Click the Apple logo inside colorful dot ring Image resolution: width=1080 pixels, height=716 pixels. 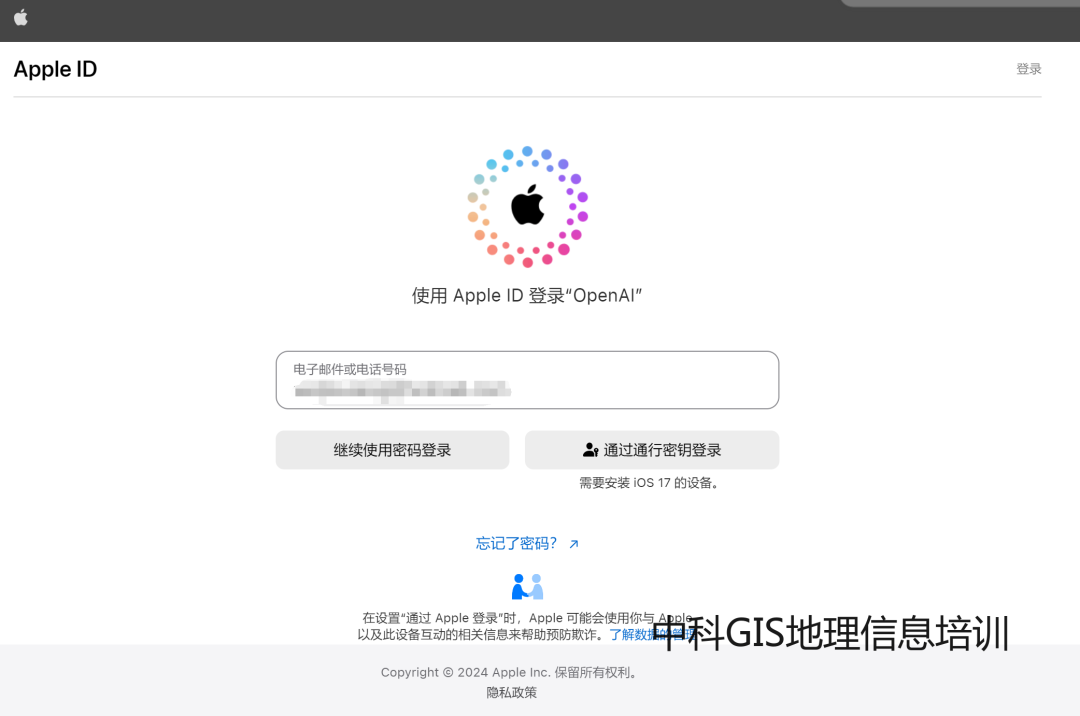pos(528,204)
